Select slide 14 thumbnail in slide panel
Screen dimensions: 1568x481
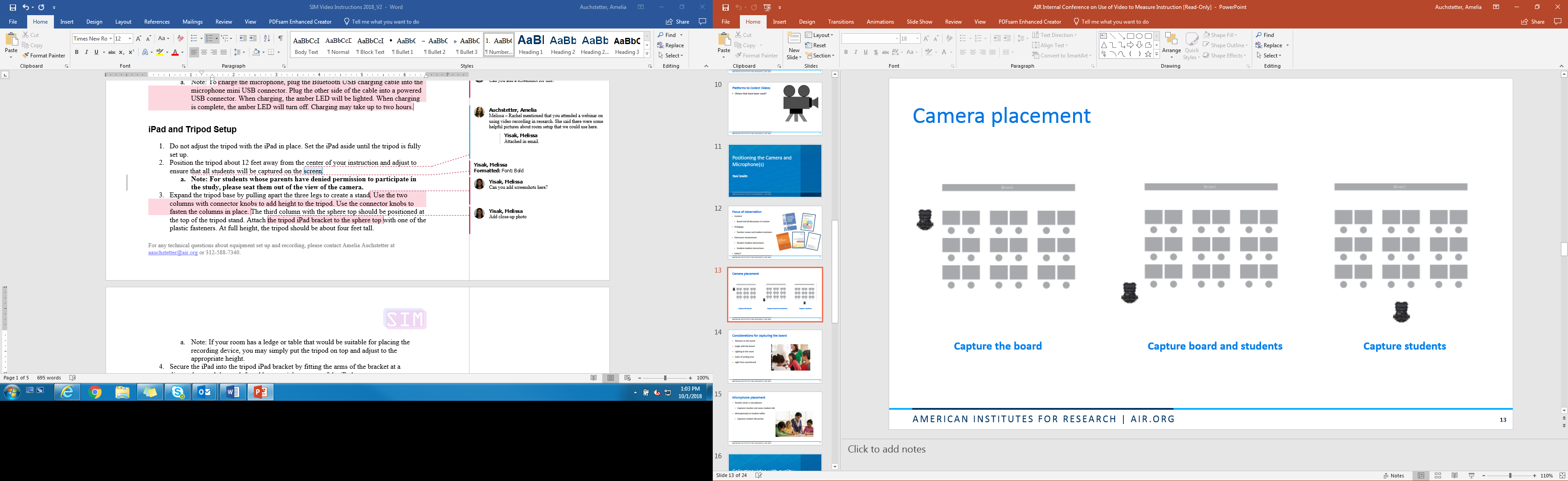(x=775, y=356)
